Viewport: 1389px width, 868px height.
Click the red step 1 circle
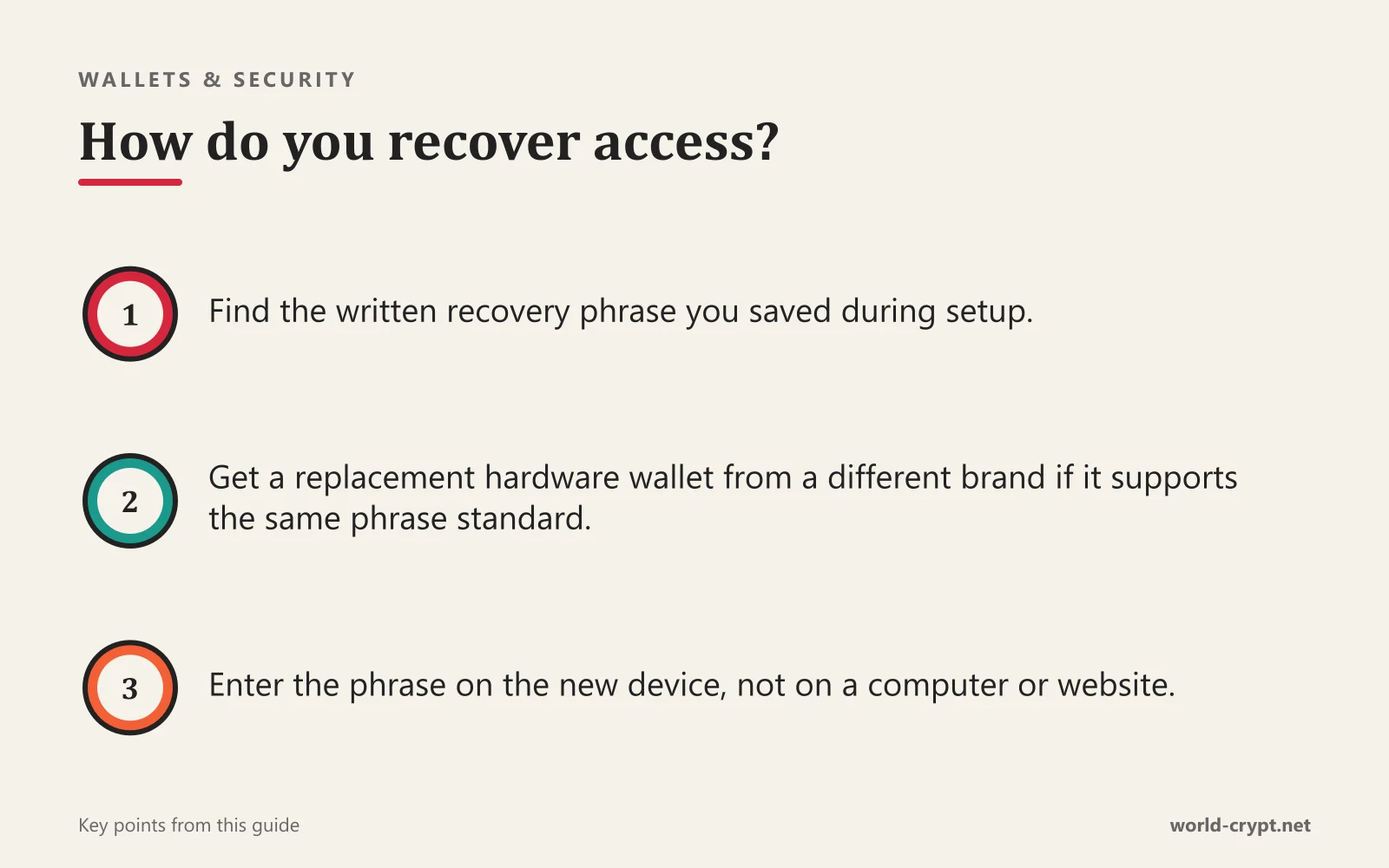(130, 314)
